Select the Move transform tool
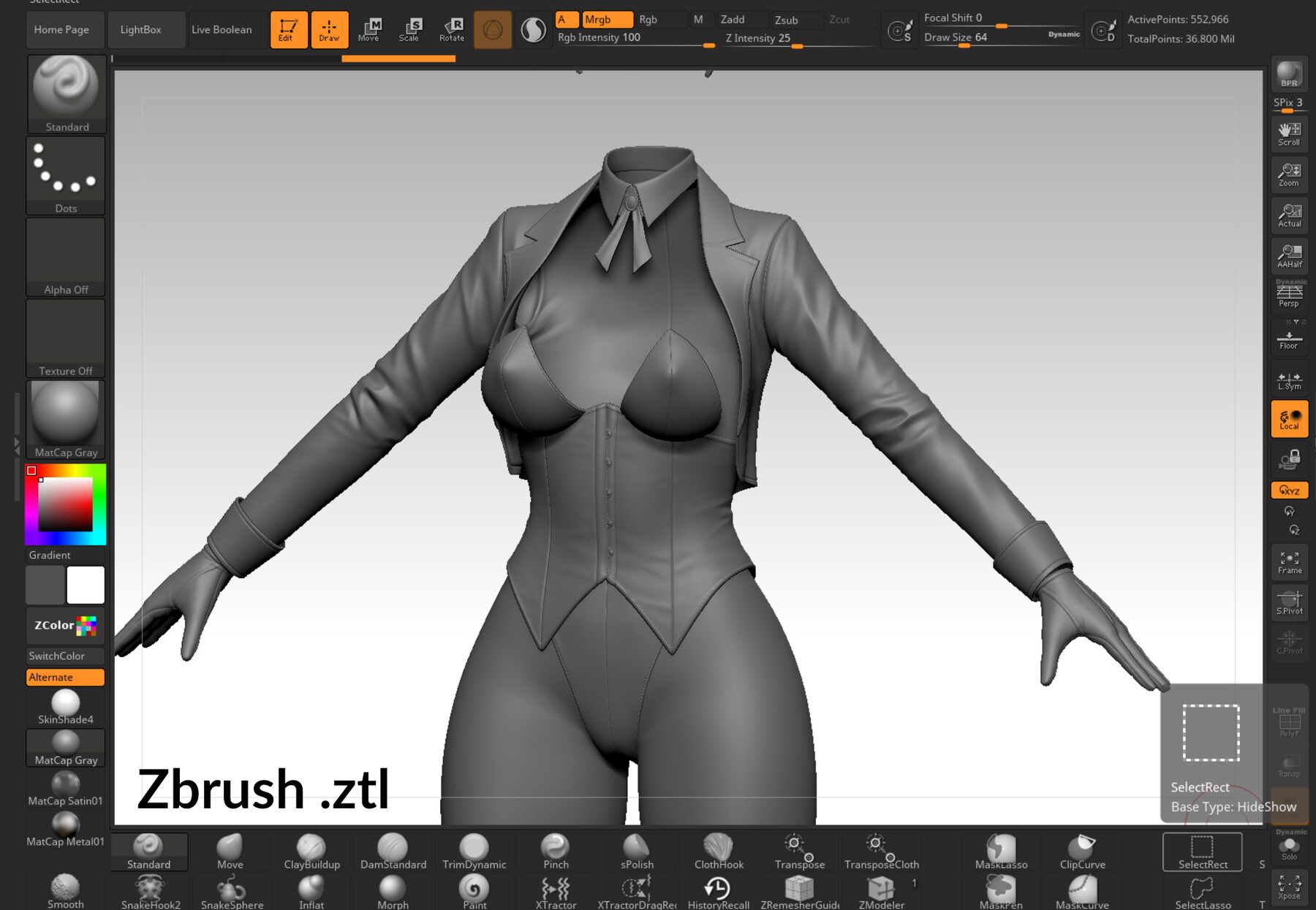 pyautogui.click(x=370, y=30)
